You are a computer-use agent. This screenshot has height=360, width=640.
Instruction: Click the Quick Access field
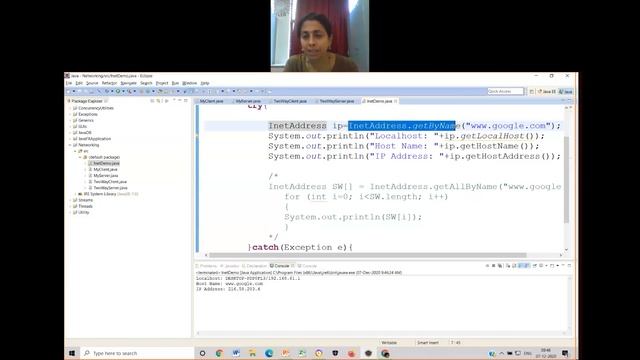[505, 91]
